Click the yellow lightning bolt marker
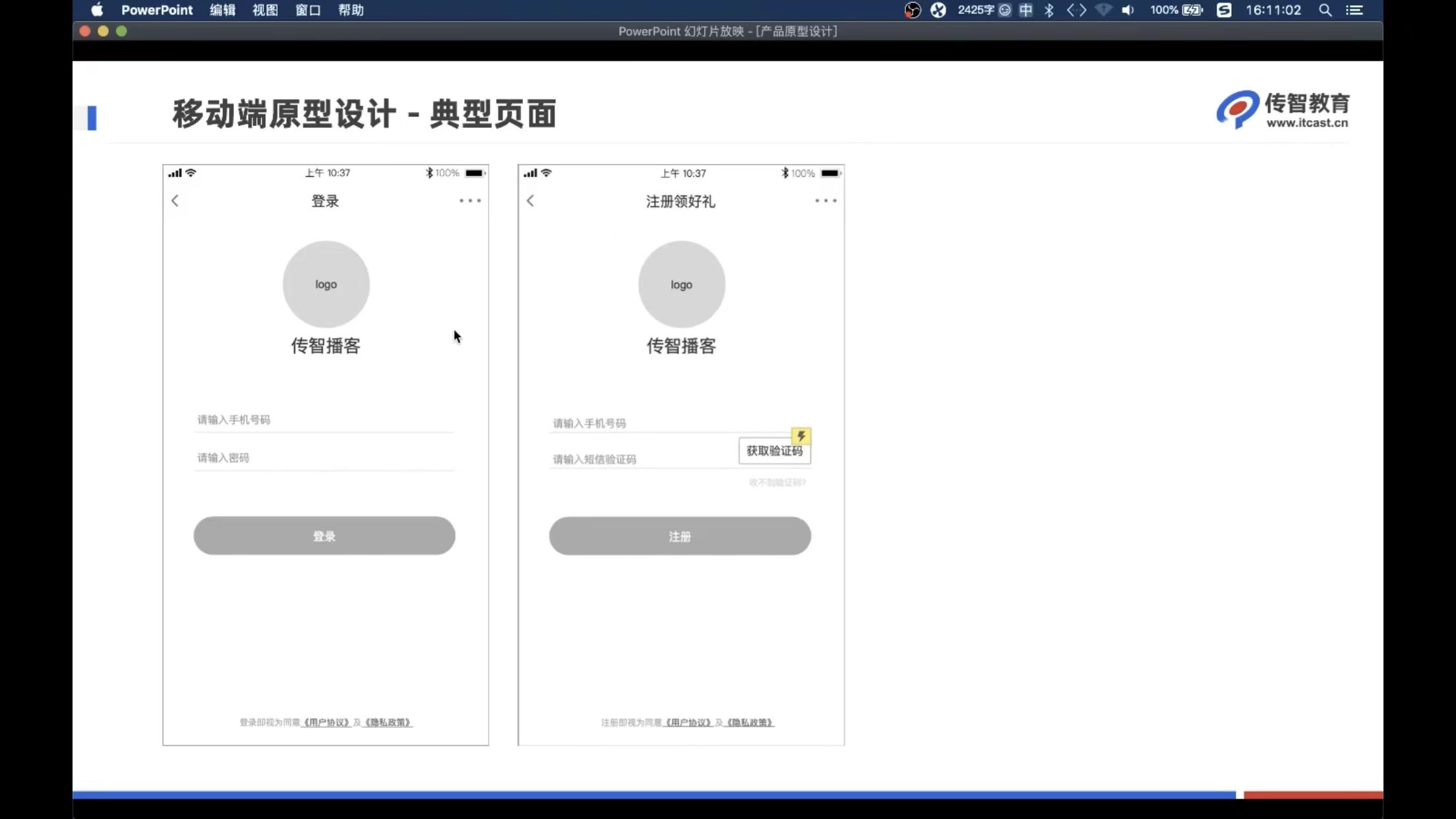 pos(801,436)
